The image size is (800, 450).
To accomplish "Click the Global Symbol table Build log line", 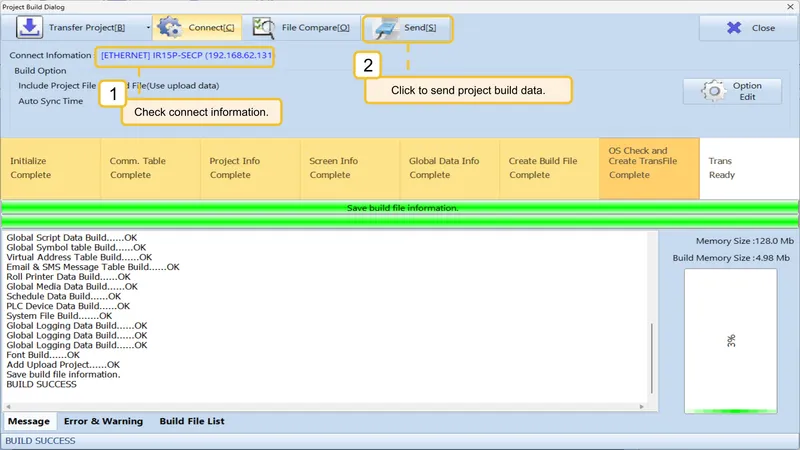I will click(x=76, y=247).
